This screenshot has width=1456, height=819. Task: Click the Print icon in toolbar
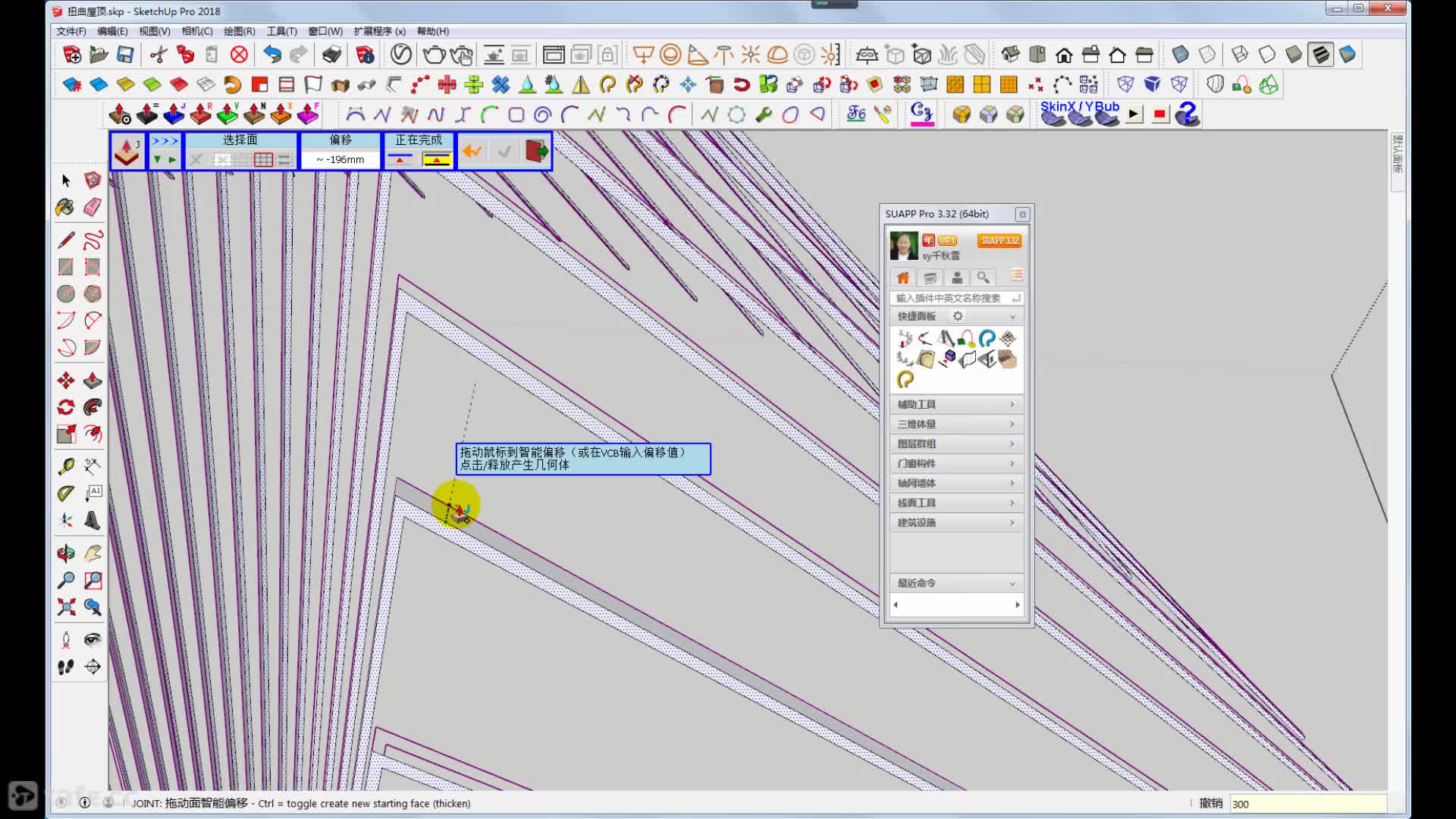tap(331, 55)
